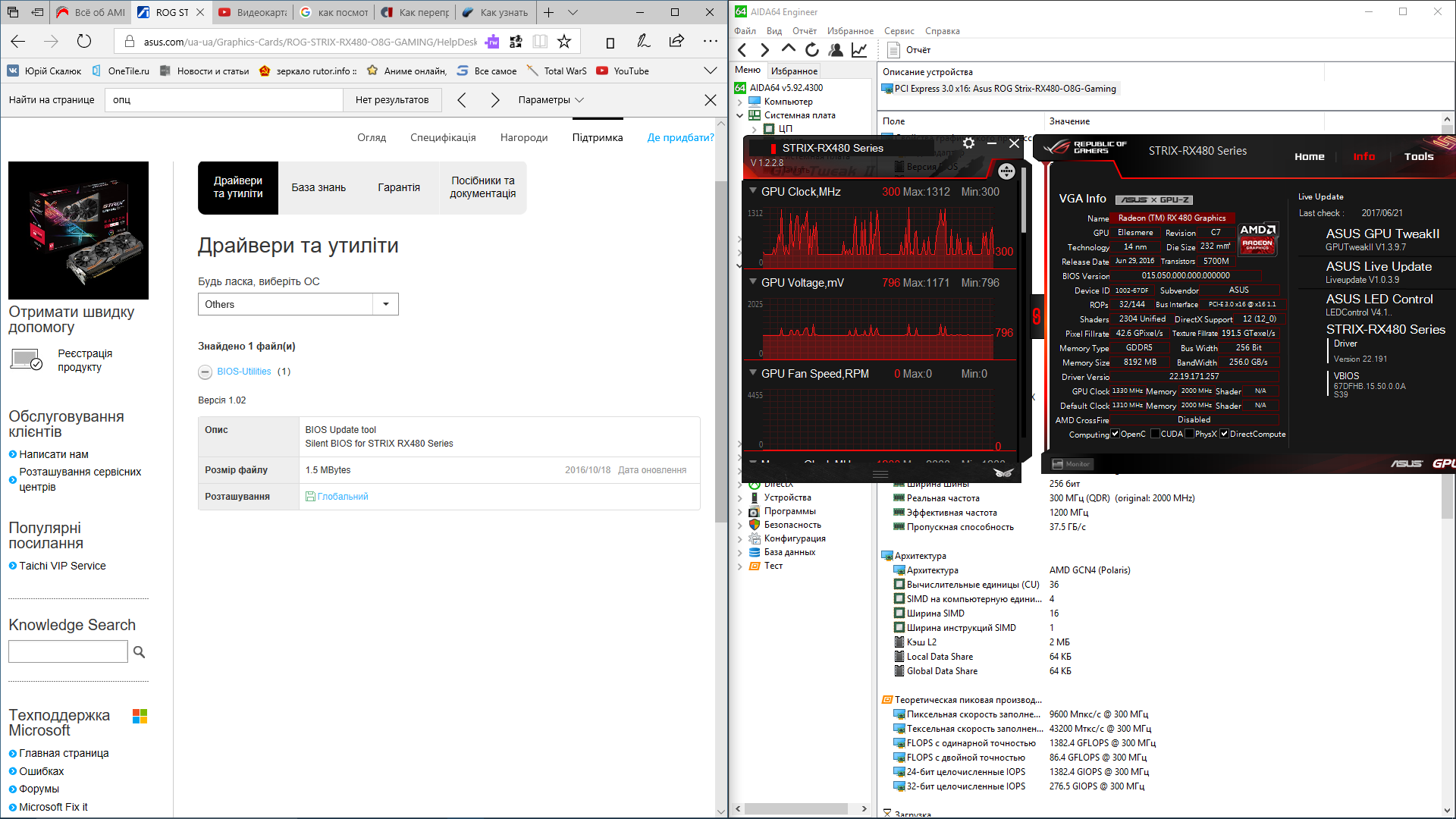The height and width of the screenshot is (819, 1456).
Task: Switch to База знань tab
Action: point(318,187)
